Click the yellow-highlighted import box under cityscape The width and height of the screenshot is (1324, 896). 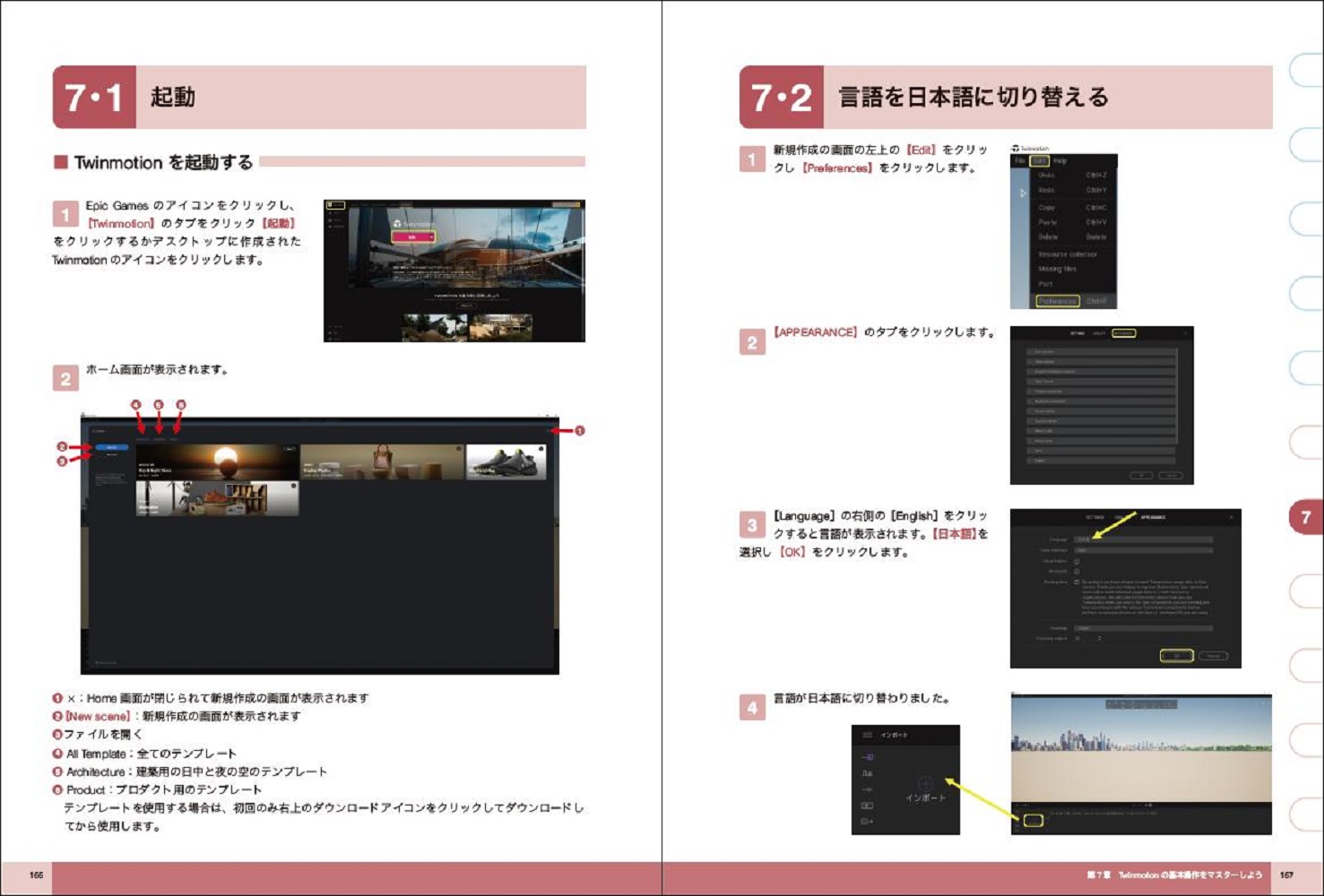(1033, 820)
